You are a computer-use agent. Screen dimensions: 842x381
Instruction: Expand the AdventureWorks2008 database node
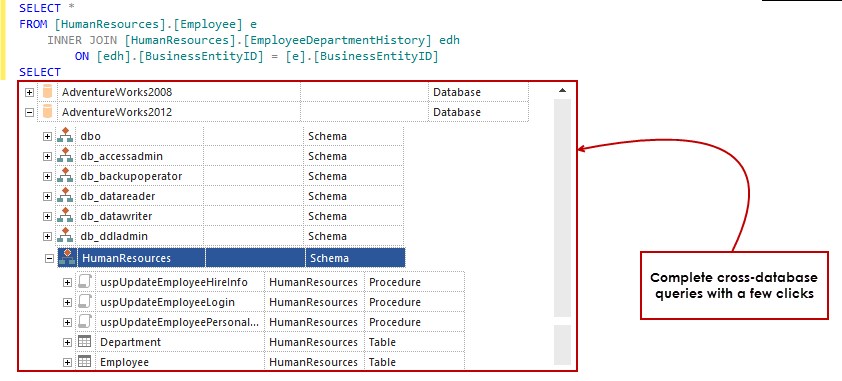30,92
